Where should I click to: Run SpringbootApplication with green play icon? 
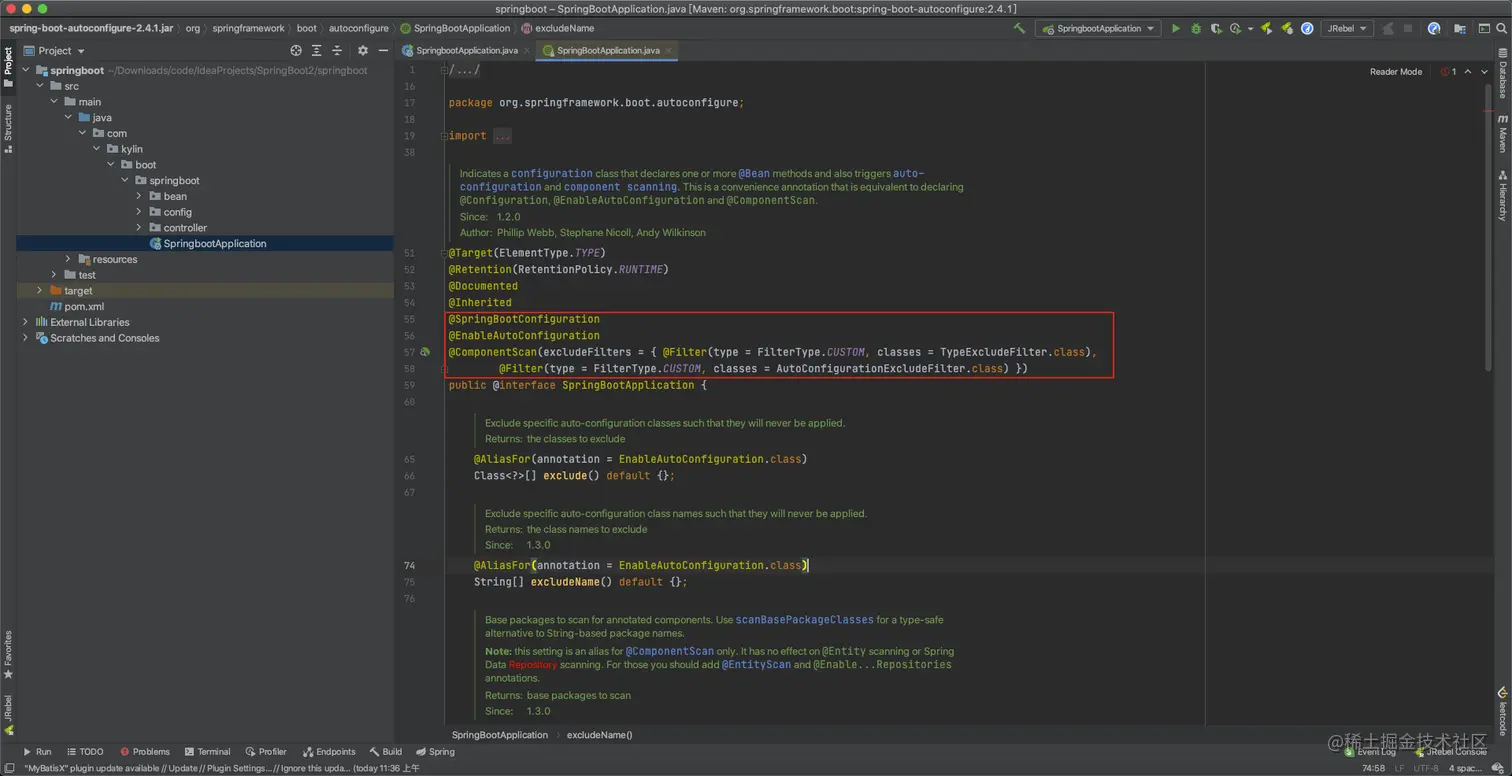point(1176,29)
